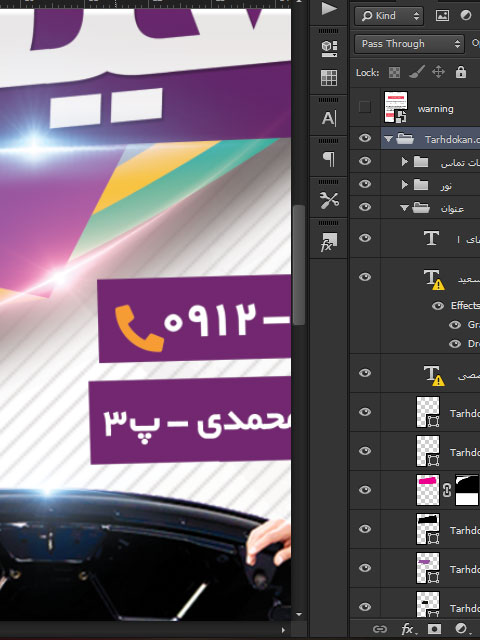Add layer mask icon at panel bottom

(434, 629)
